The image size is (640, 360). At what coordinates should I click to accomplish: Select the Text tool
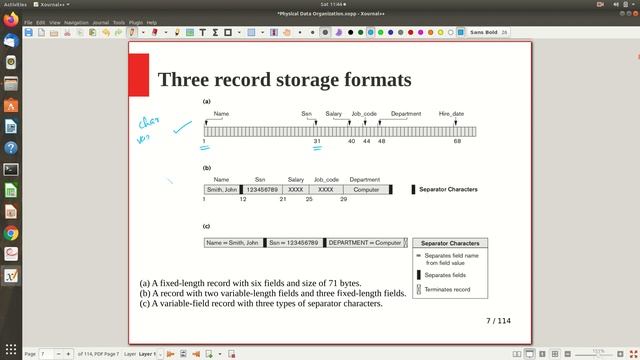pos(202,33)
